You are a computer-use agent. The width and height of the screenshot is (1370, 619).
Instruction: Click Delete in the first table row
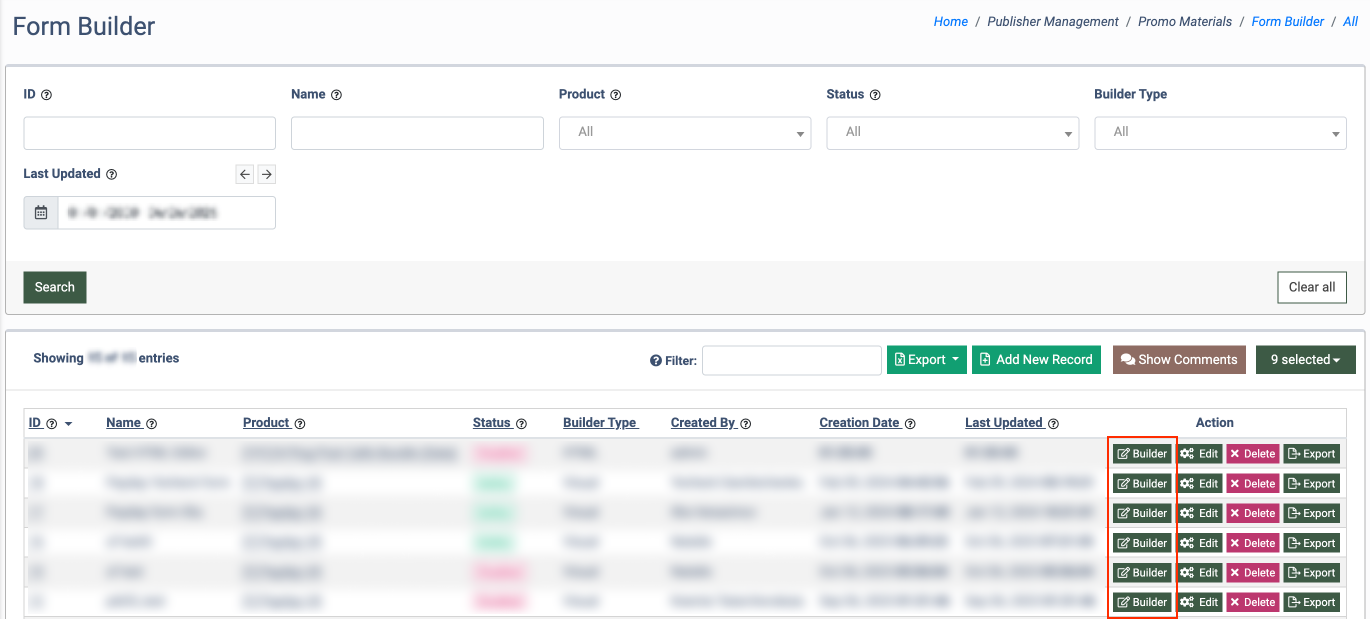1253,454
